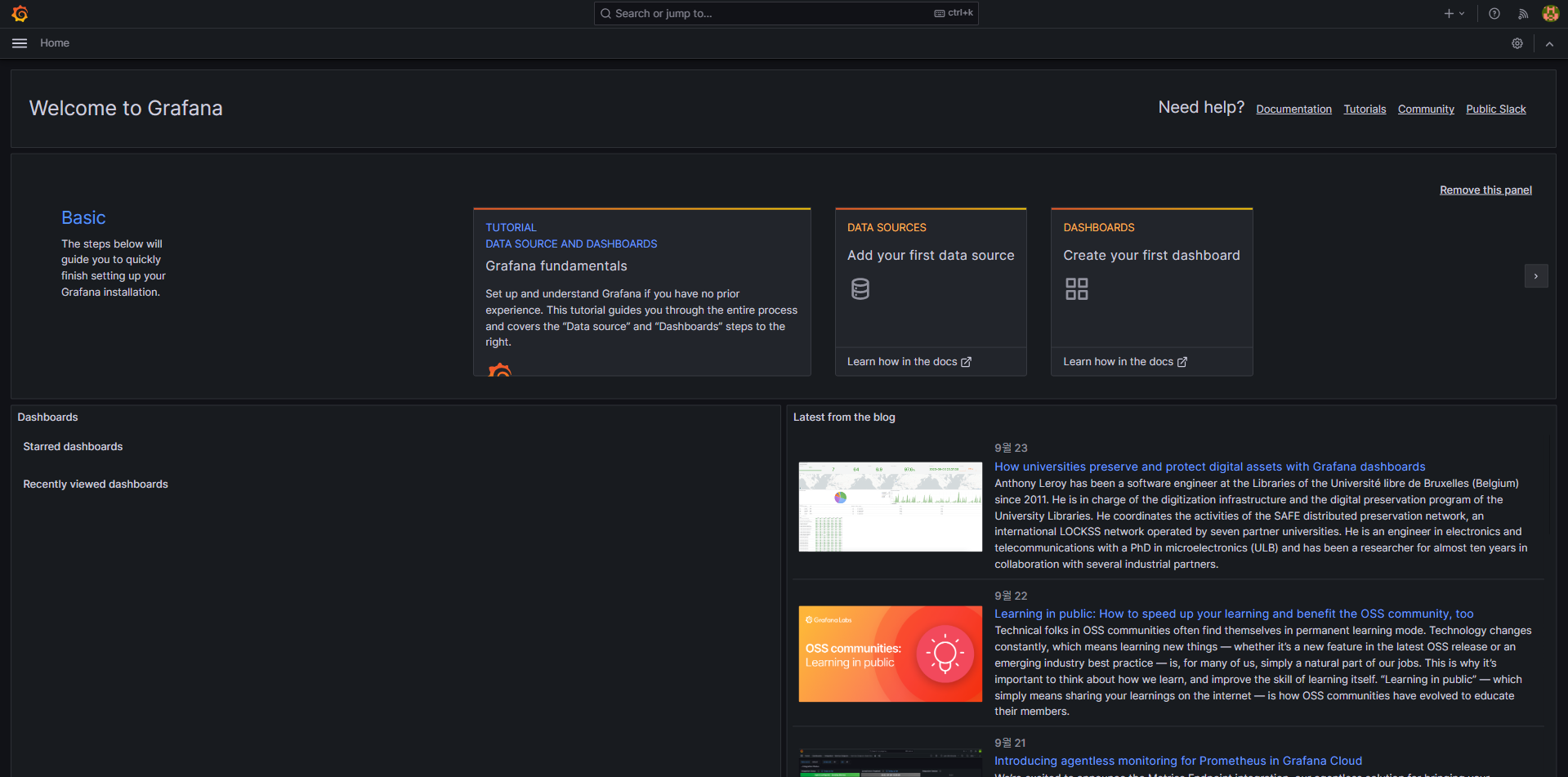
Task: Open the Grafana fundamentals tutorial card
Action: [641, 292]
